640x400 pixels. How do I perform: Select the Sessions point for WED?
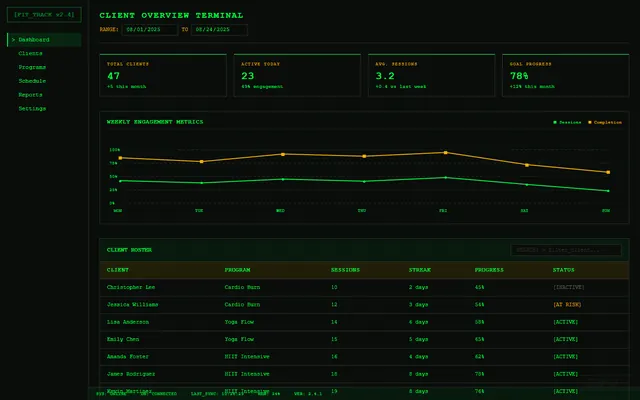coord(283,179)
